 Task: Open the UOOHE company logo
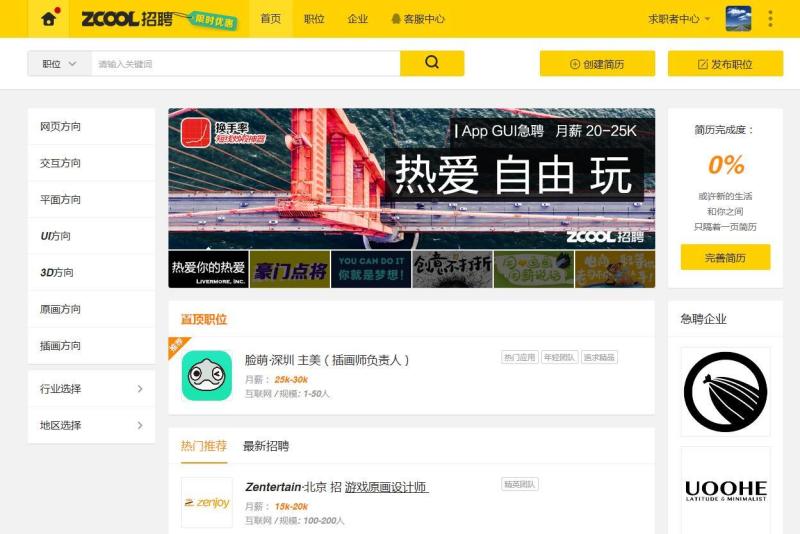click(725, 490)
